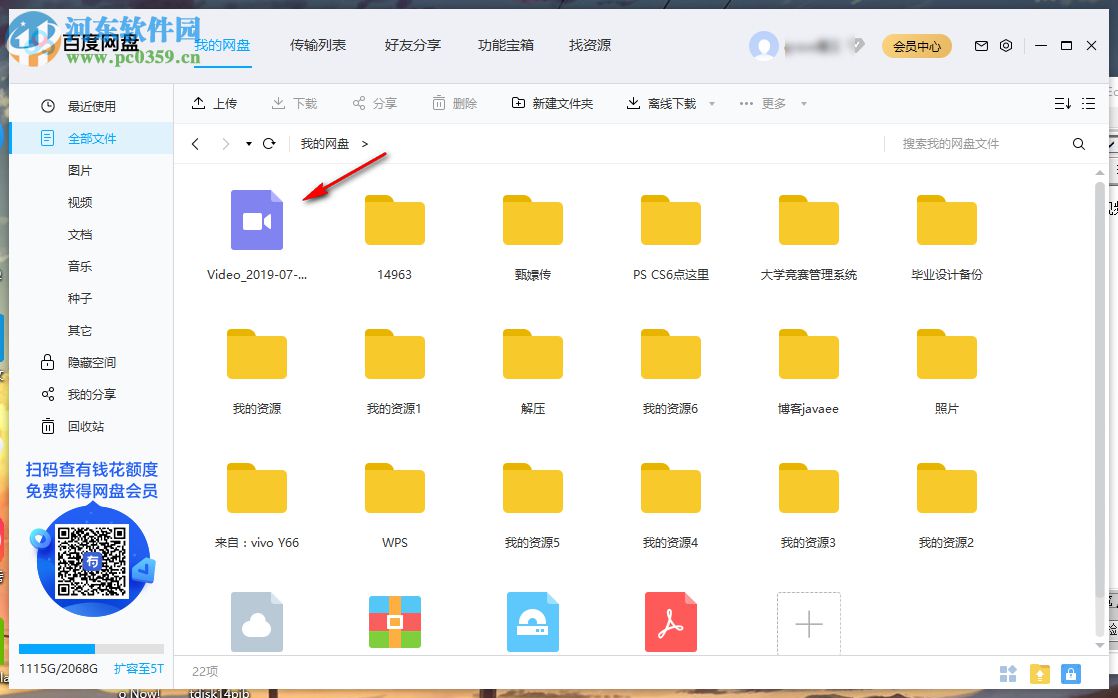Open the 删除 delete tool
Viewport: 1118px width, 698px height.
coord(454,103)
